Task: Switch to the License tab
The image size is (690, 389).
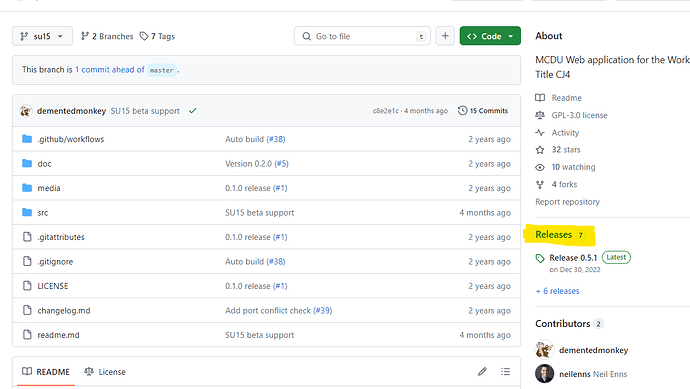Action: pyautogui.click(x=105, y=372)
